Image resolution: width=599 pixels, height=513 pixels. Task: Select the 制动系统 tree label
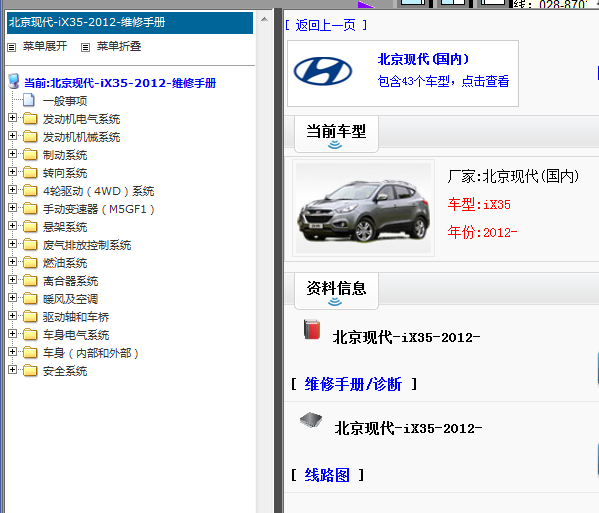[x=65, y=155]
